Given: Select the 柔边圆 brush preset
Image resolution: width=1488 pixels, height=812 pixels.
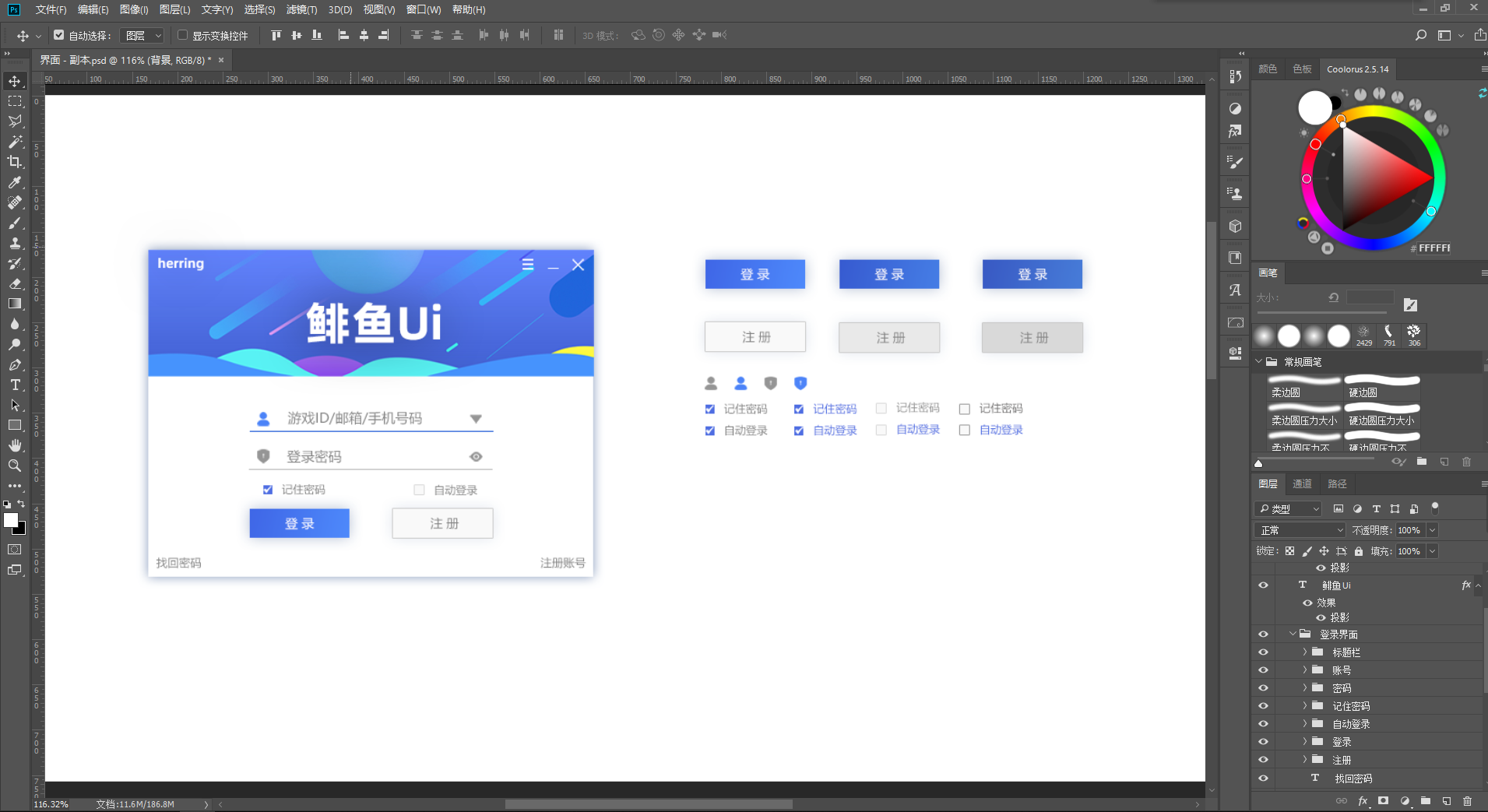Looking at the screenshot, I should (1303, 387).
